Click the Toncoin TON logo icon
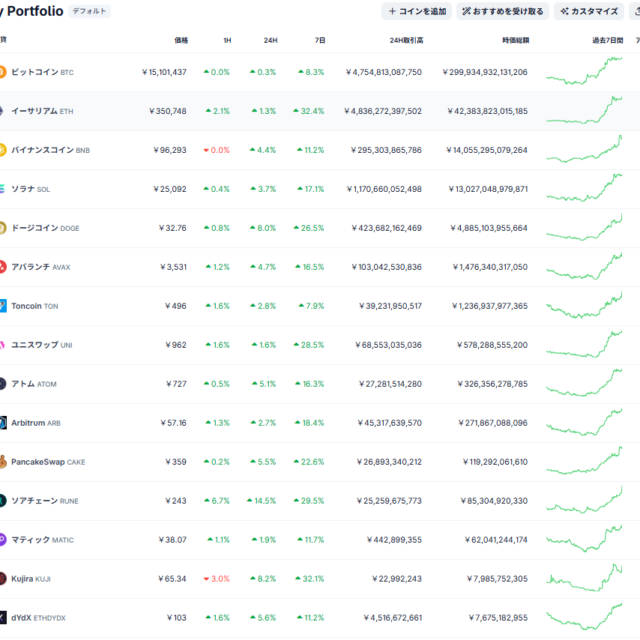The height and width of the screenshot is (640, 640). point(2,306)
